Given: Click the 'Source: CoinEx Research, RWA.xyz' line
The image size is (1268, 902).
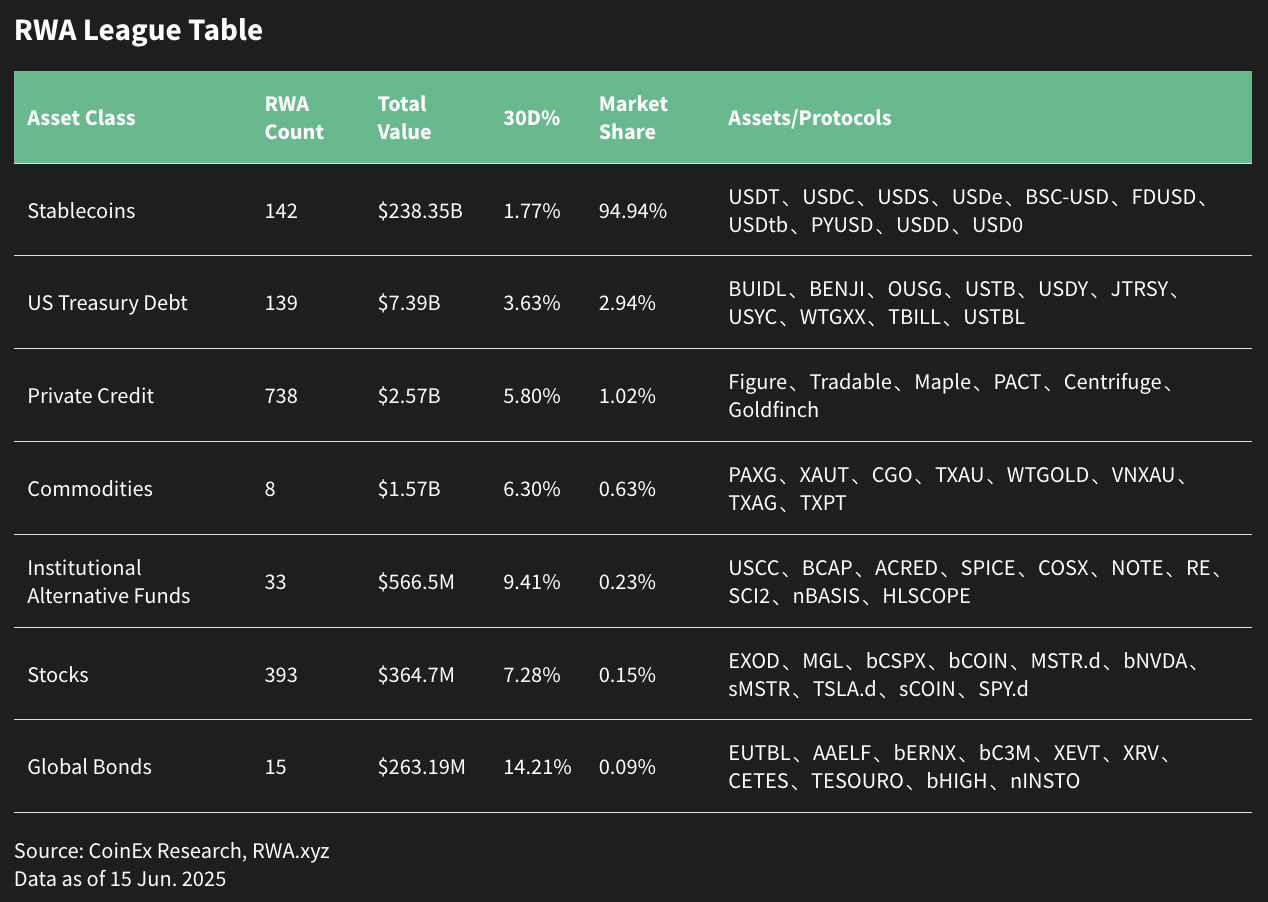Looking at the screenshot, I should point(172,851).
